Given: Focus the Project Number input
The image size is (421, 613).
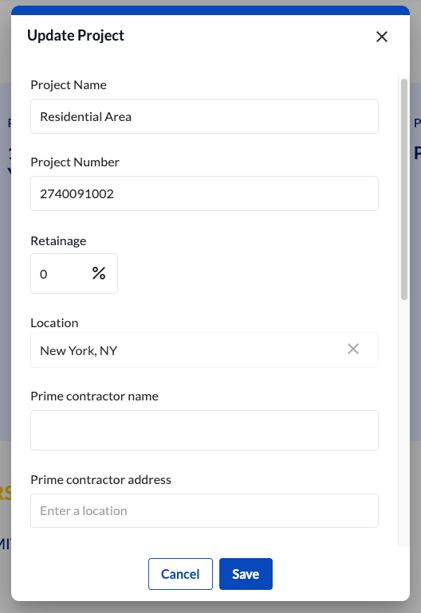Looking at the screenshot, I should [x=204, y=194].
